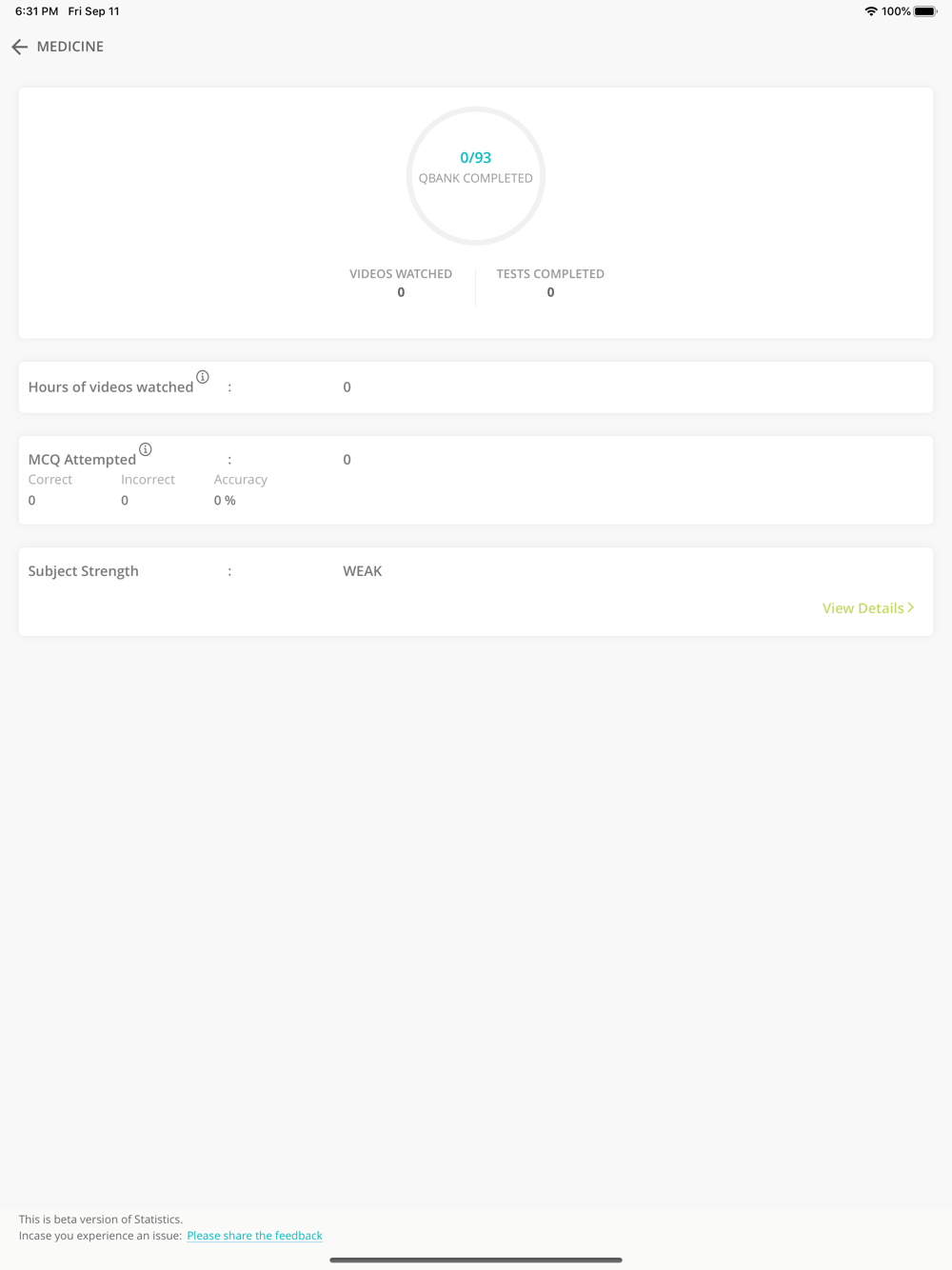
Task: Open info icon beside Hours of videos watched
Action: (x=203, y=377)
